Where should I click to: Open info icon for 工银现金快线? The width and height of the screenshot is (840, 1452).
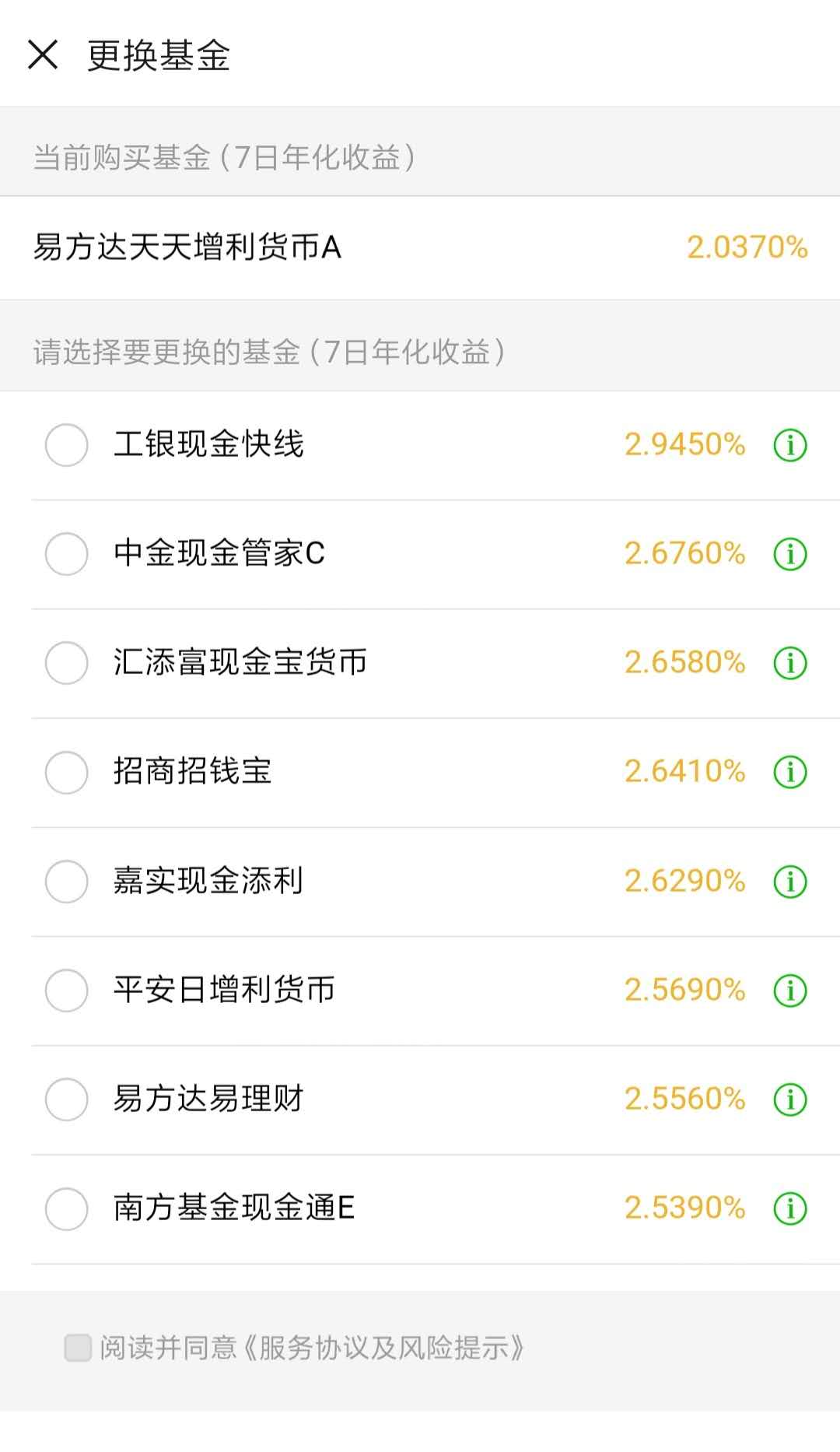click(x=790, y=445)
